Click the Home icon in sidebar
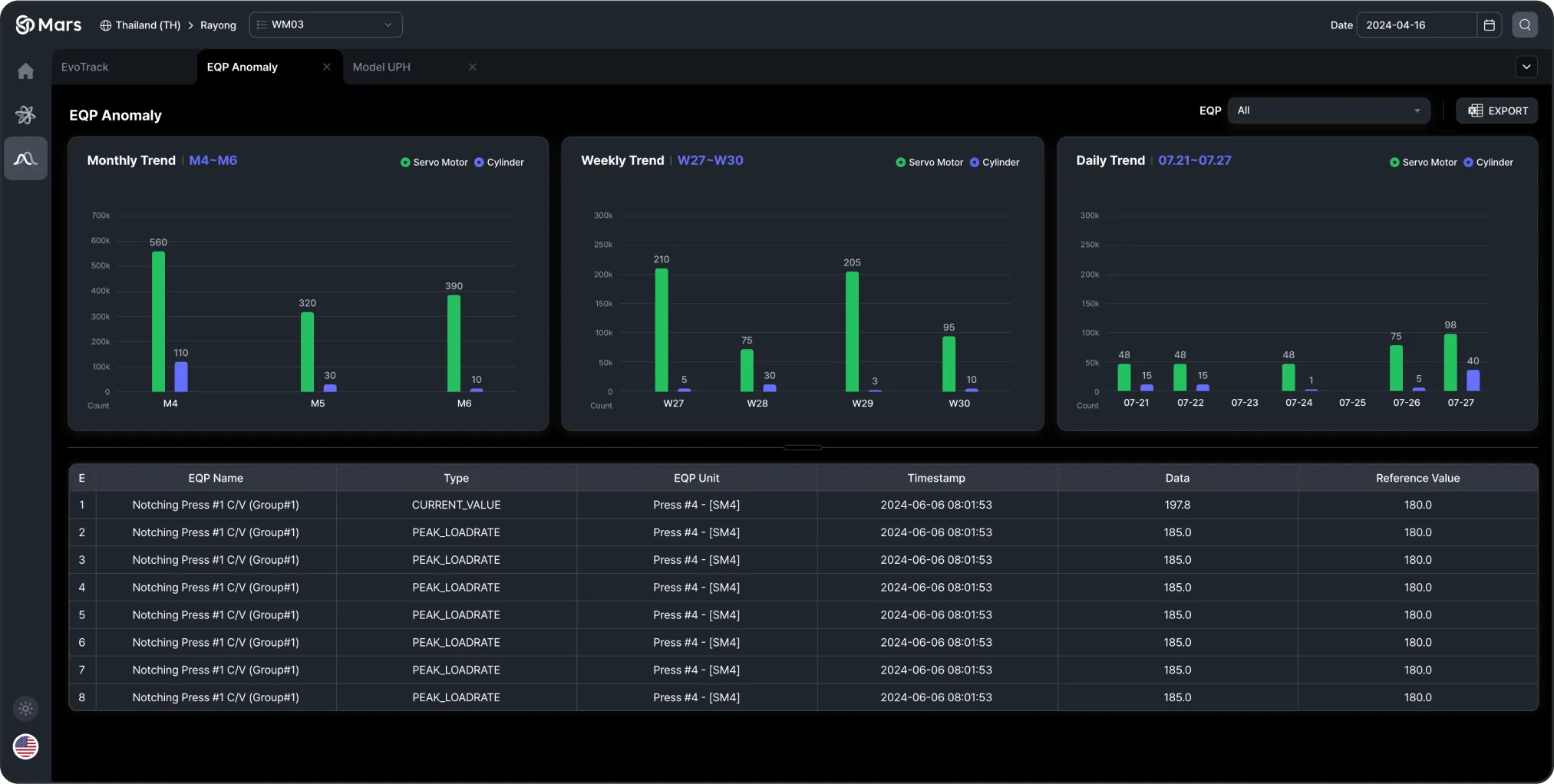This screenshot has height=784, width=1554. [x=25, y=71]
